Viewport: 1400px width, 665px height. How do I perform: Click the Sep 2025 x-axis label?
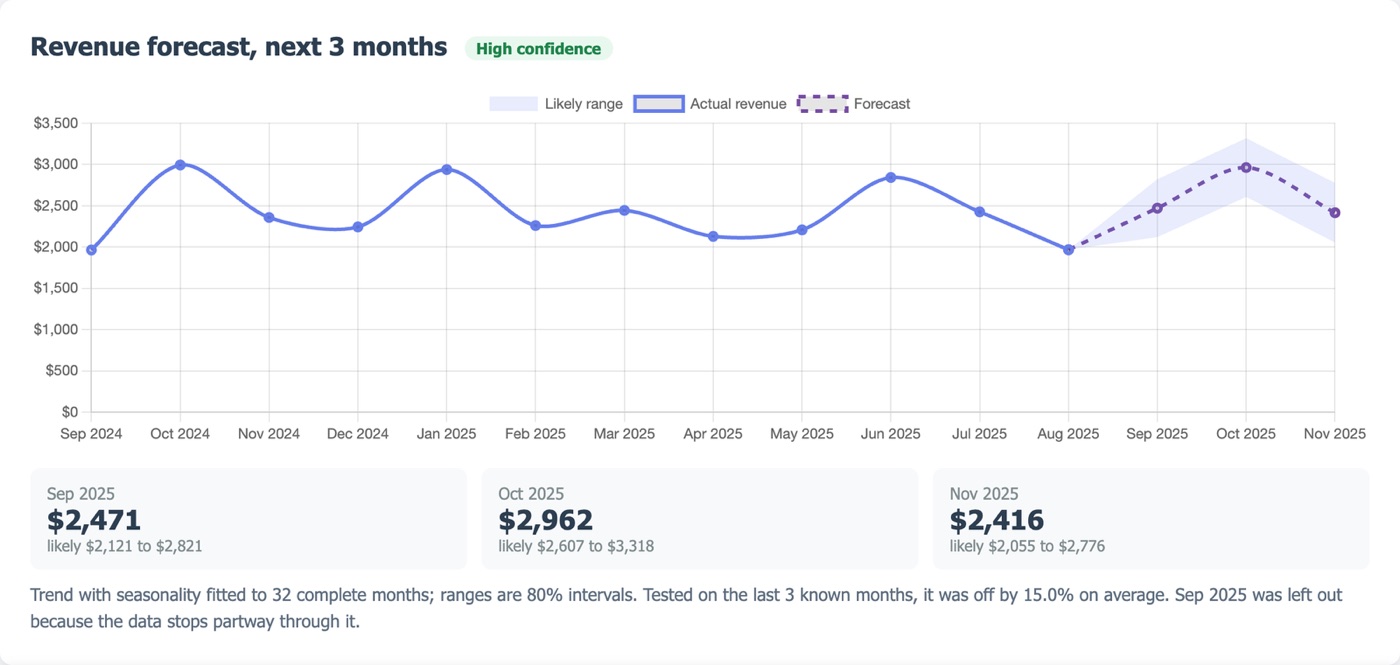coord(1157,434)
